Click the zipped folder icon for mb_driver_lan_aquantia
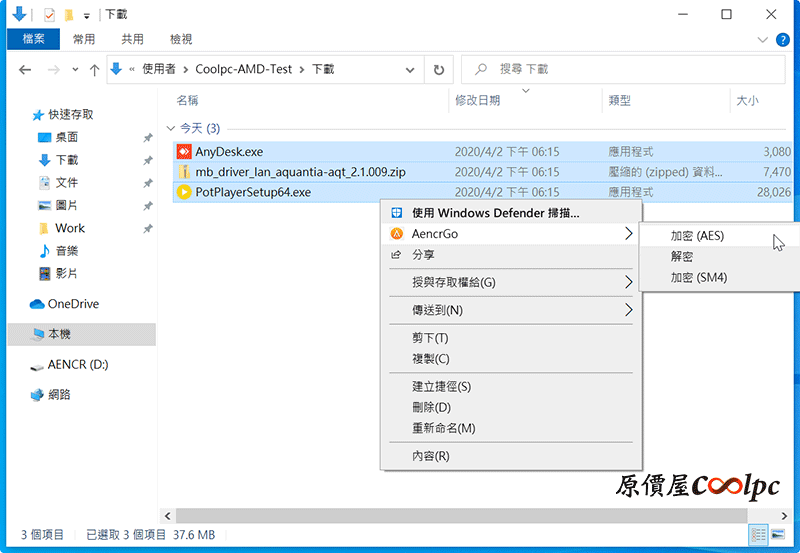The height and width of the screenshot is (553, 800). [x=184, y=172]
